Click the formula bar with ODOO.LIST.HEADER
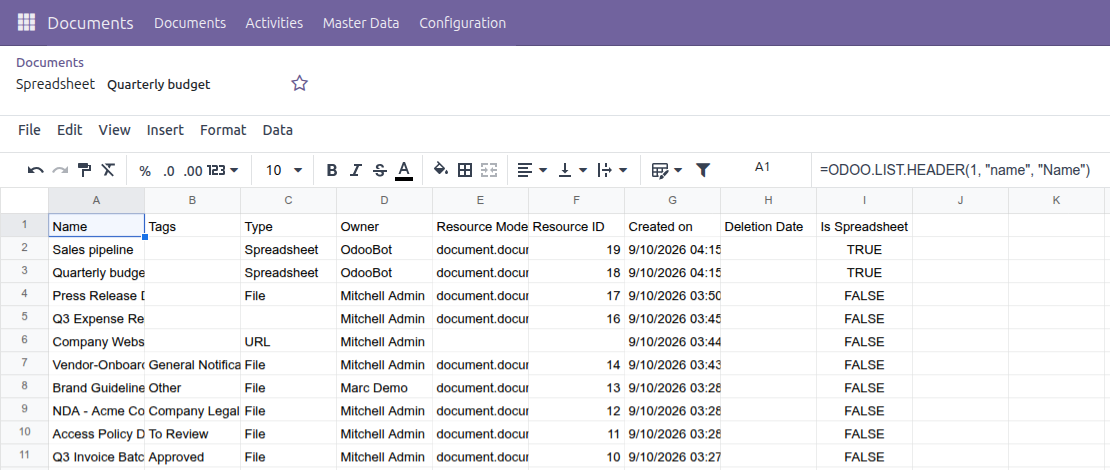 click(959, 170)
